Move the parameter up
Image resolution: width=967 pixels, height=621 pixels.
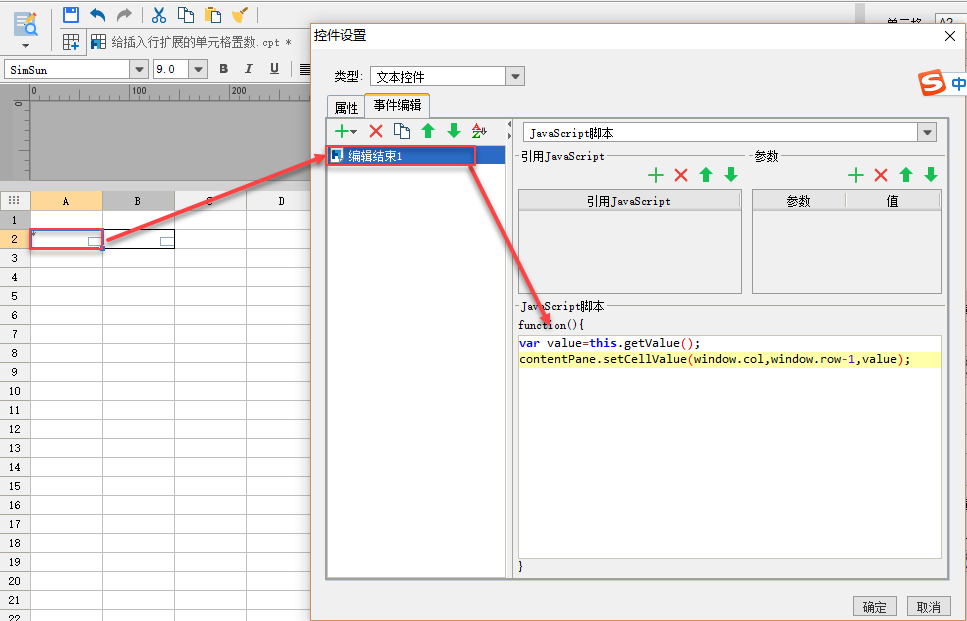906,175
